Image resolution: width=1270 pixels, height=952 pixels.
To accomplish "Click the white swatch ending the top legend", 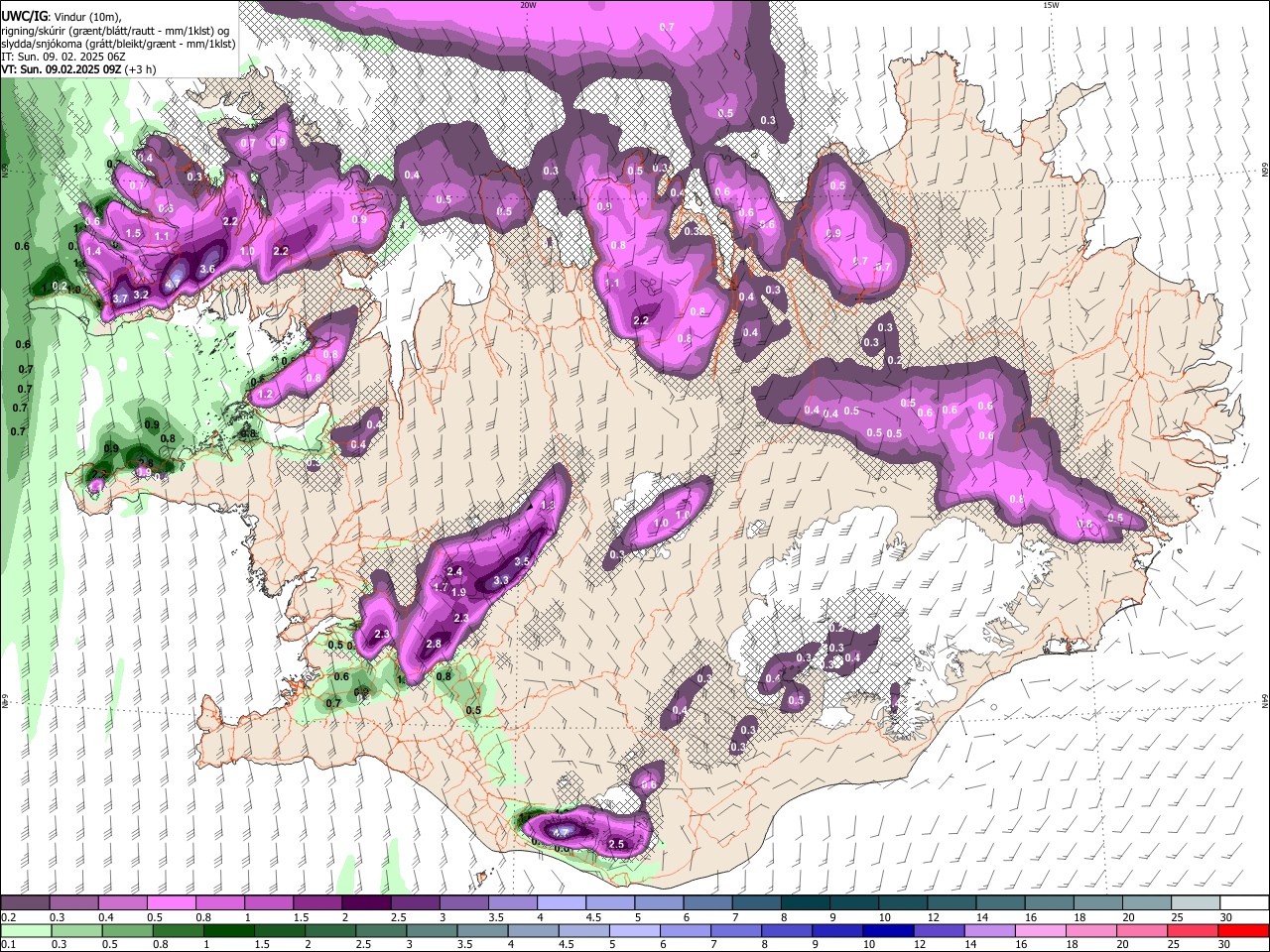I will click(x=1243, y=902).
